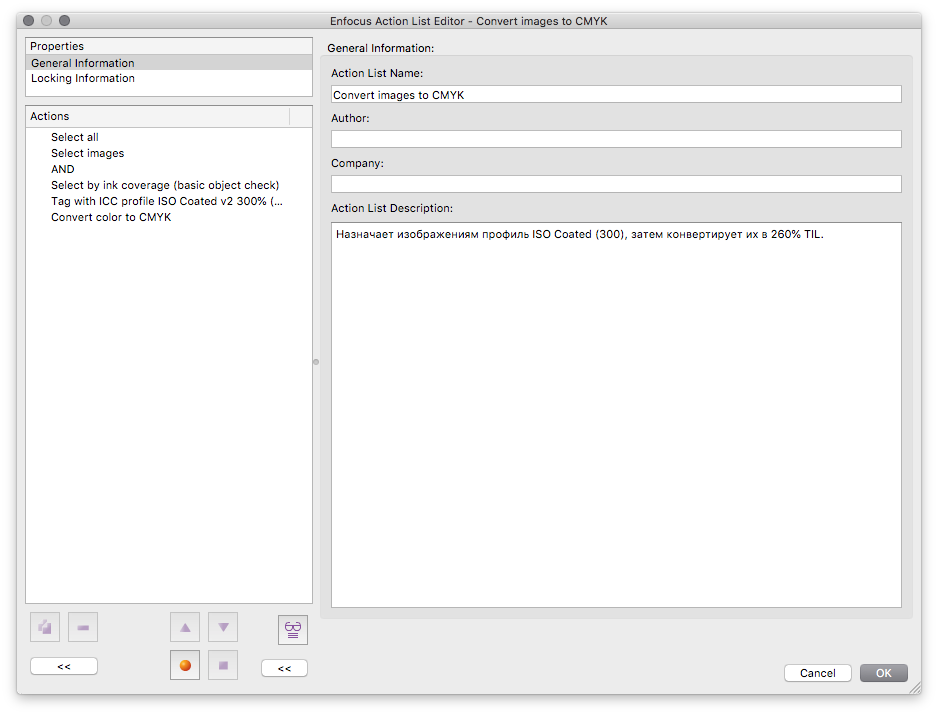
Task: Collapse panel with right << button
Action: pos(285,668)
